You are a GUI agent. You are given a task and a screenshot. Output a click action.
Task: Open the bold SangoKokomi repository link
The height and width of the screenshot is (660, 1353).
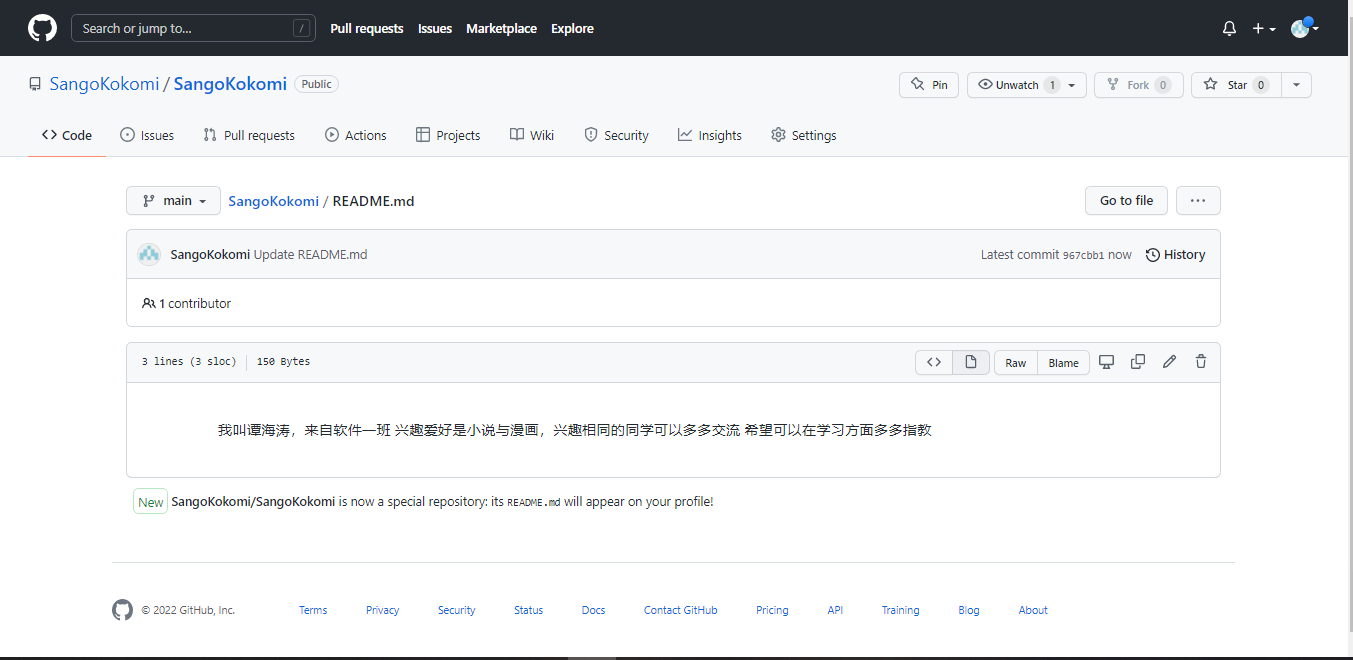click(x=230, y=84)
